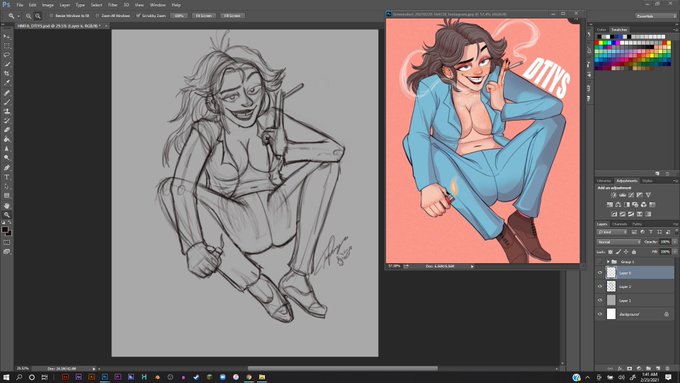Select the Brush tool
680x383 pixels.
tap(7, 102)
